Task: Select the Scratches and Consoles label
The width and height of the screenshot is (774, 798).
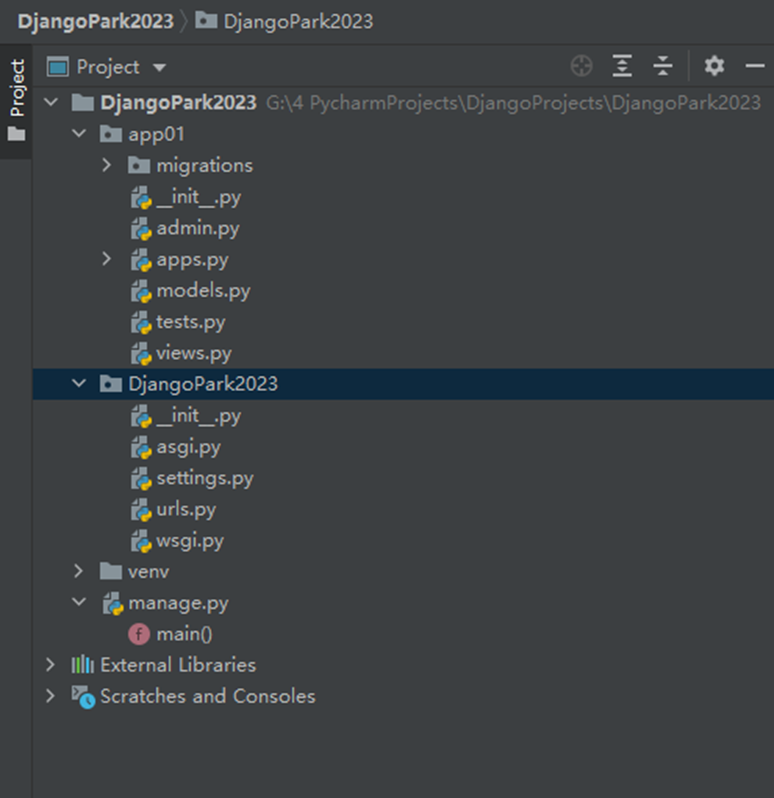Action: click(208, 696)
